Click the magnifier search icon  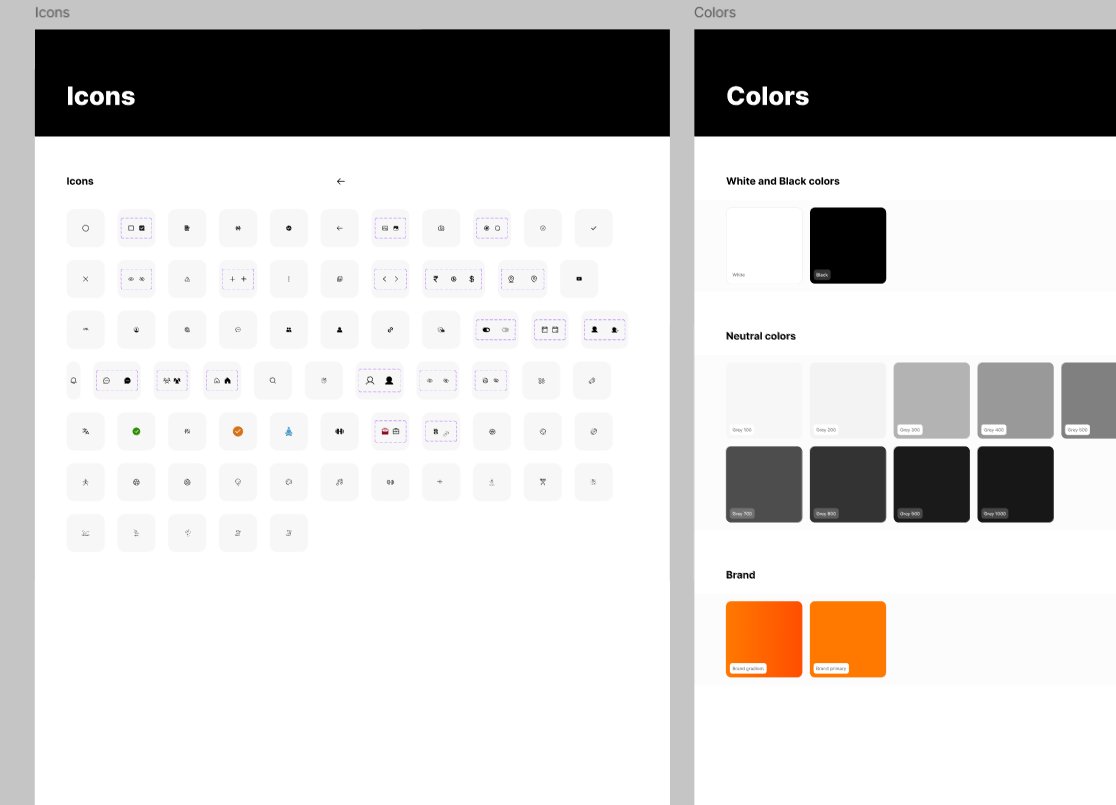[273, 381]
